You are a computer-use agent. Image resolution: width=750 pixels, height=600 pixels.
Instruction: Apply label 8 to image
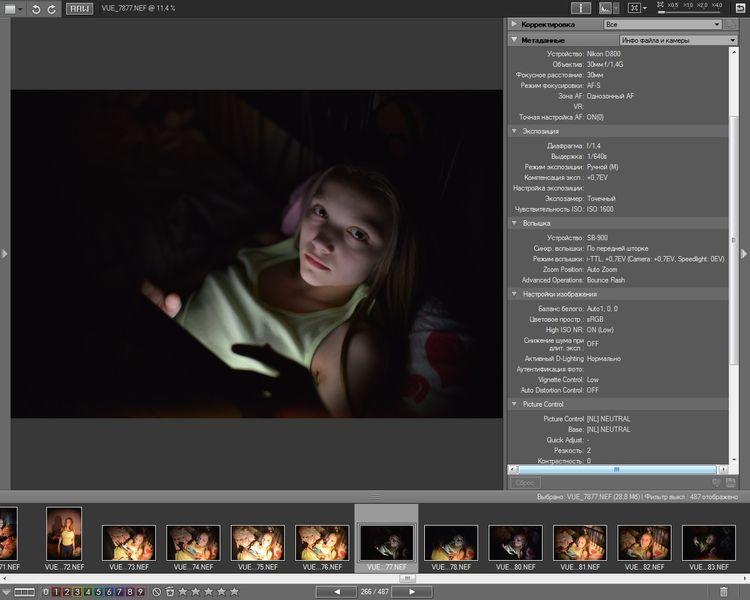130,592
